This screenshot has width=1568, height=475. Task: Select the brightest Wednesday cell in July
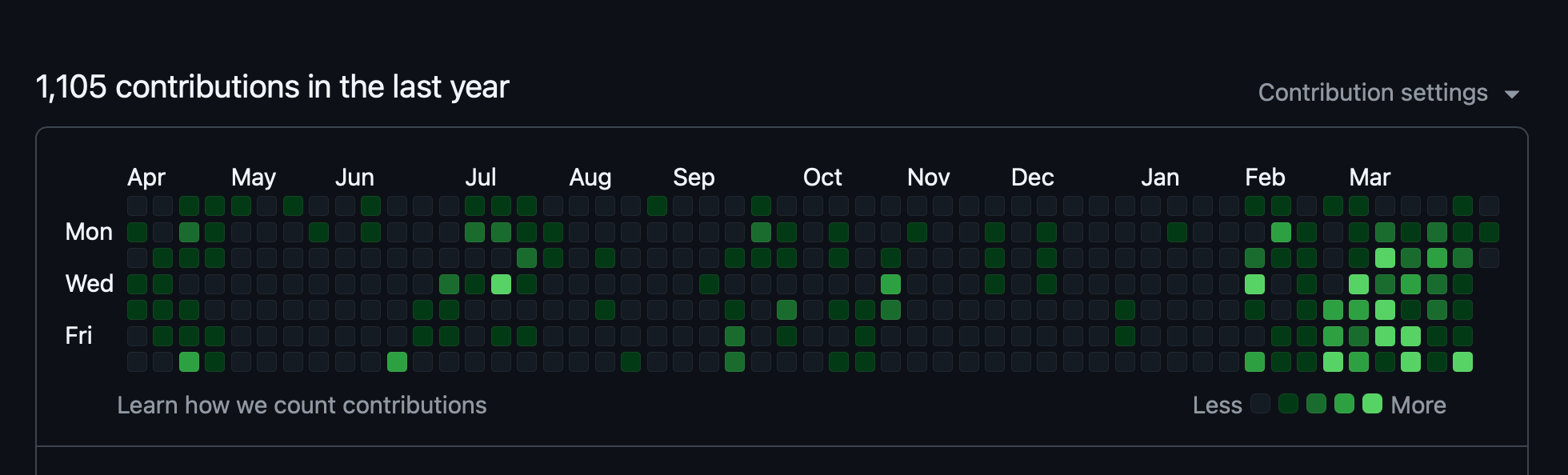tap(501, 284)
